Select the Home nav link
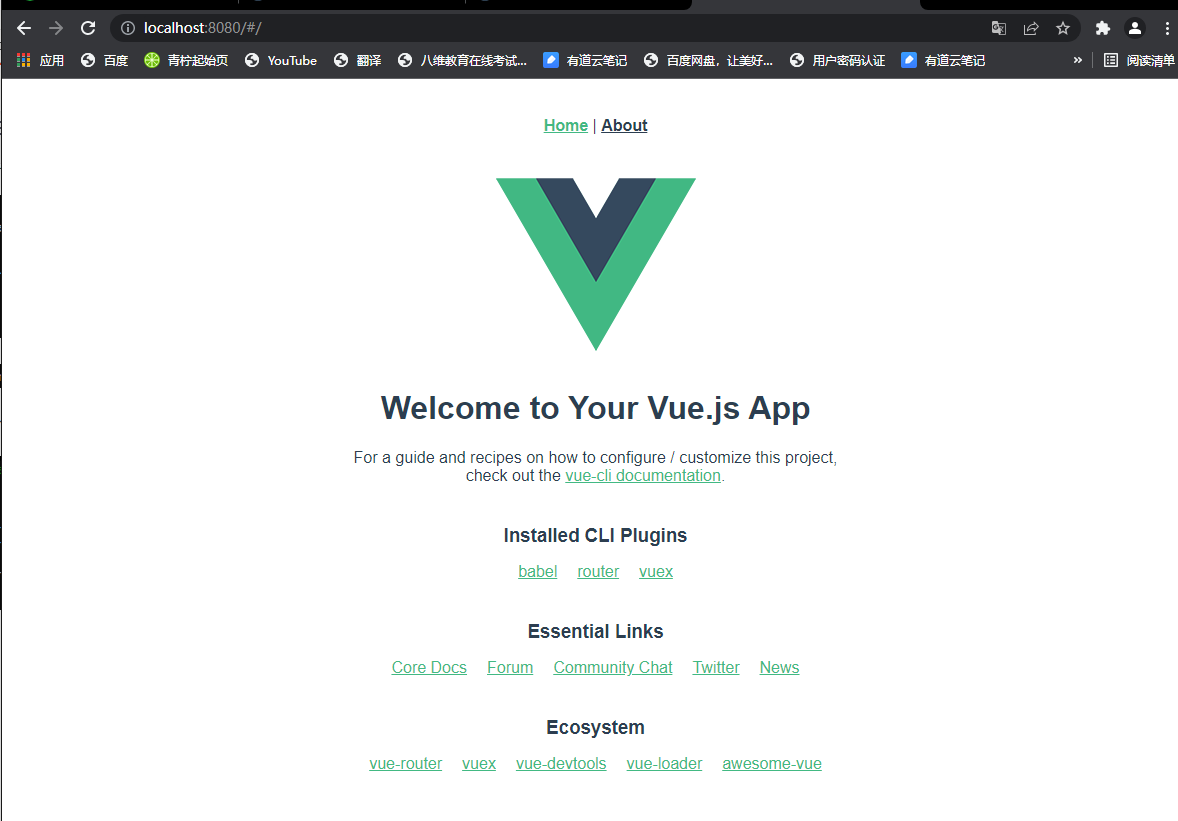The height and width of the screenshot is (821, 1178). point(565,125)
